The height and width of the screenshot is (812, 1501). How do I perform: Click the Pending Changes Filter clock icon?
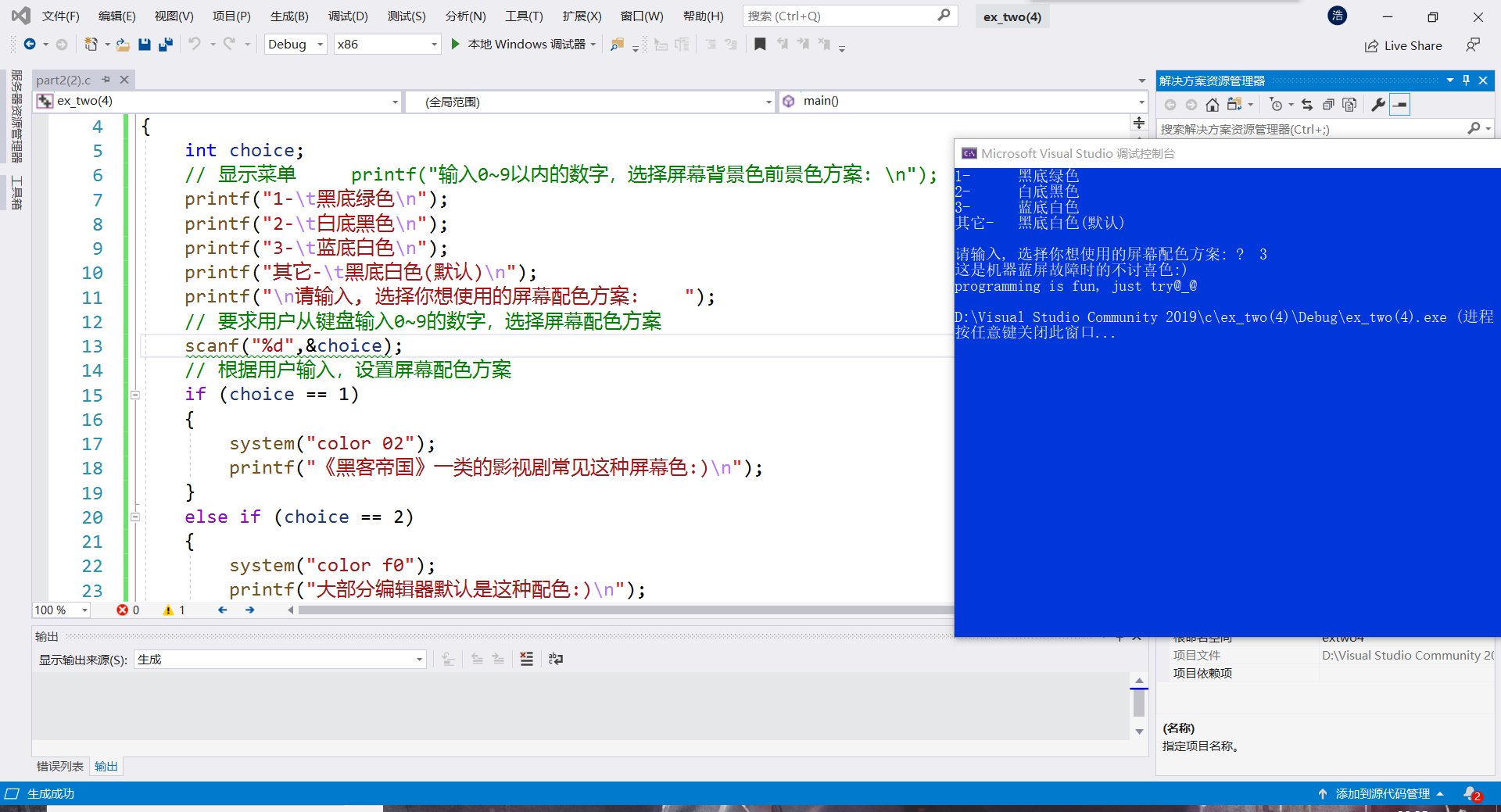point(1277,105)
